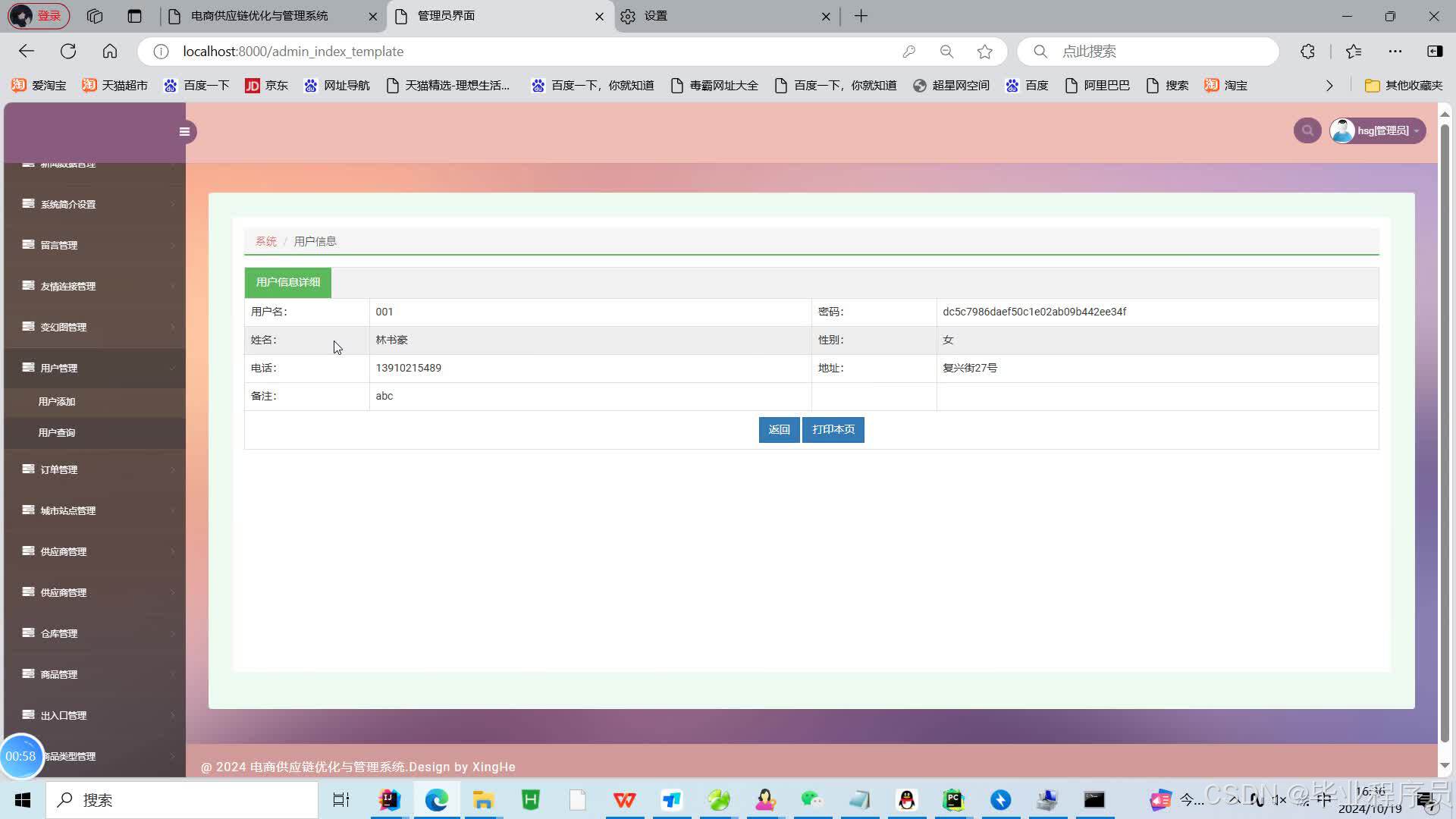
Task: Click the 系统 breadcrumb link
Action: tap(265, 241)
